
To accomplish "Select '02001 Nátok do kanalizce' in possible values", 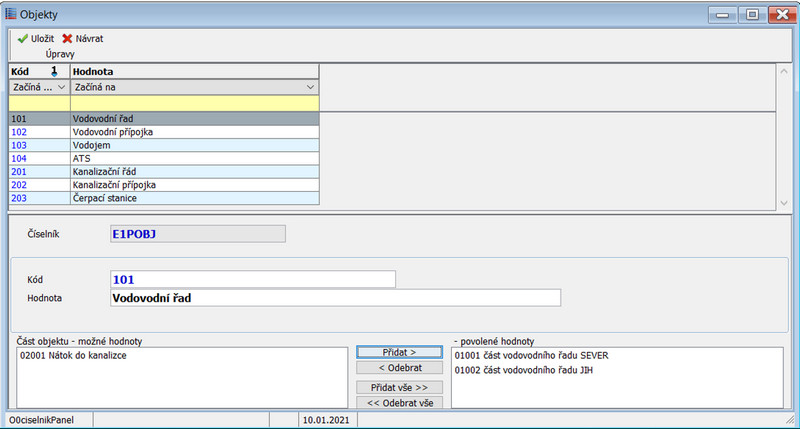I will coord(74,355).
